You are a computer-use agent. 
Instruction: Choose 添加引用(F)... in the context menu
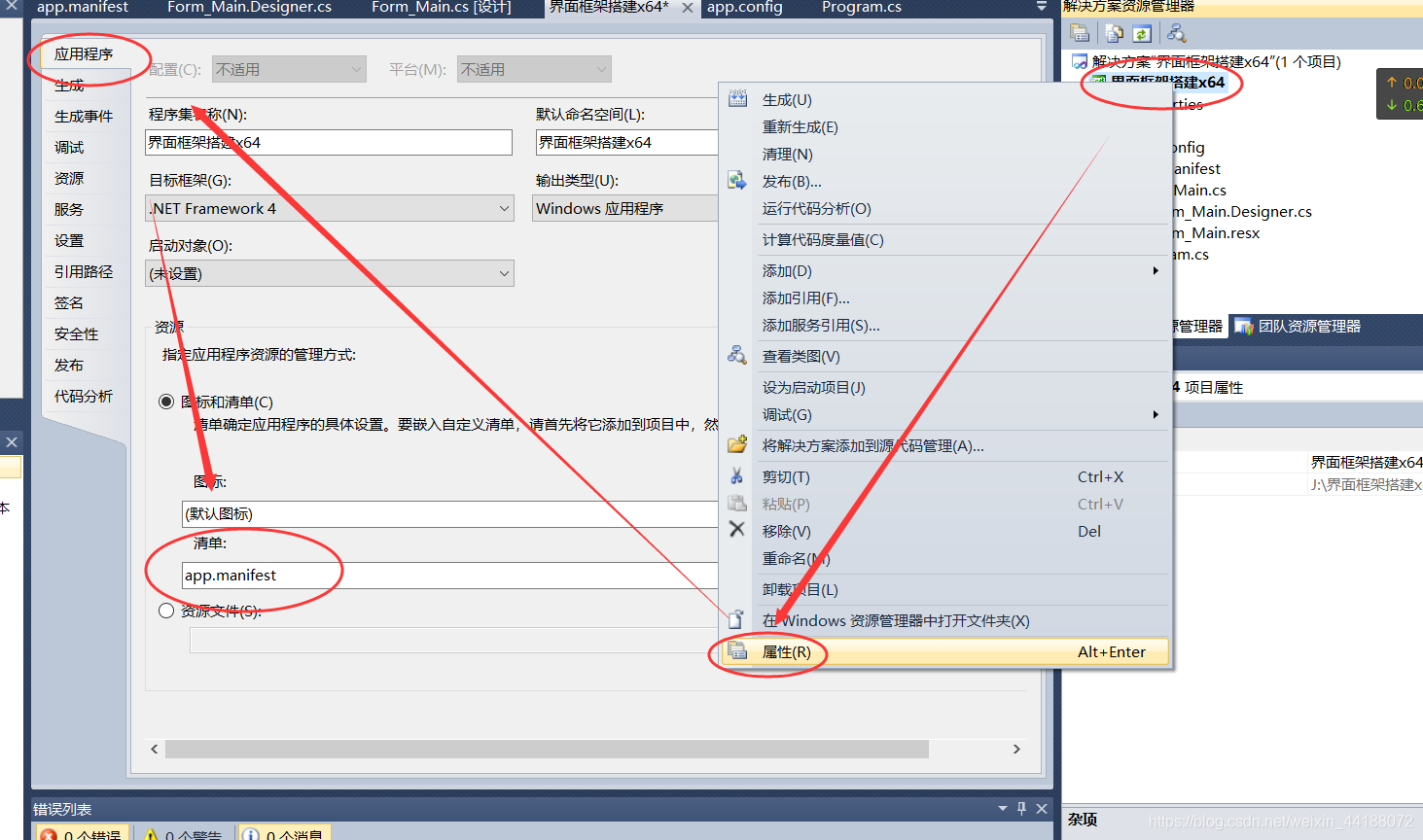tap(943, 298)
